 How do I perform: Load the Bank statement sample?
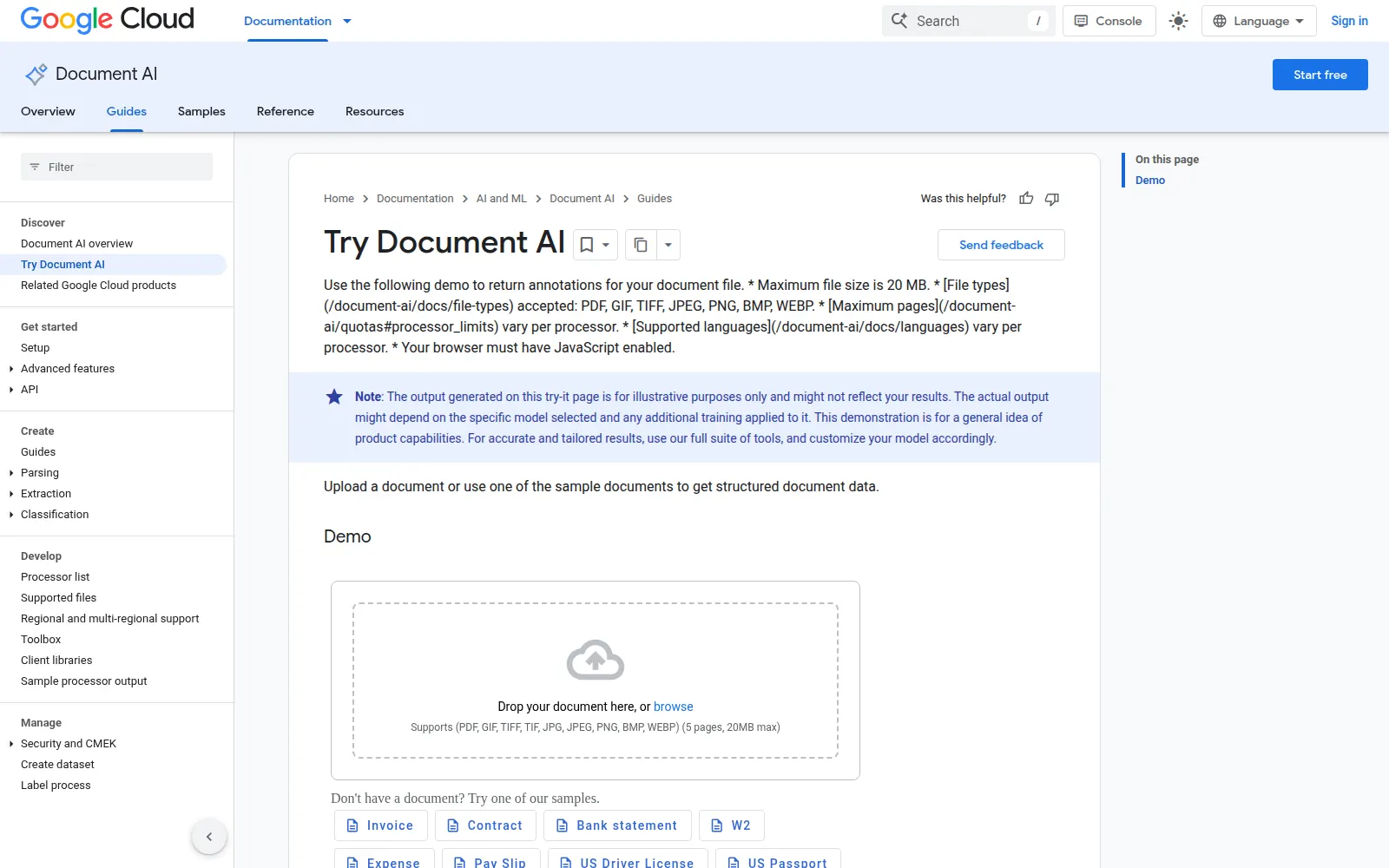617,825
